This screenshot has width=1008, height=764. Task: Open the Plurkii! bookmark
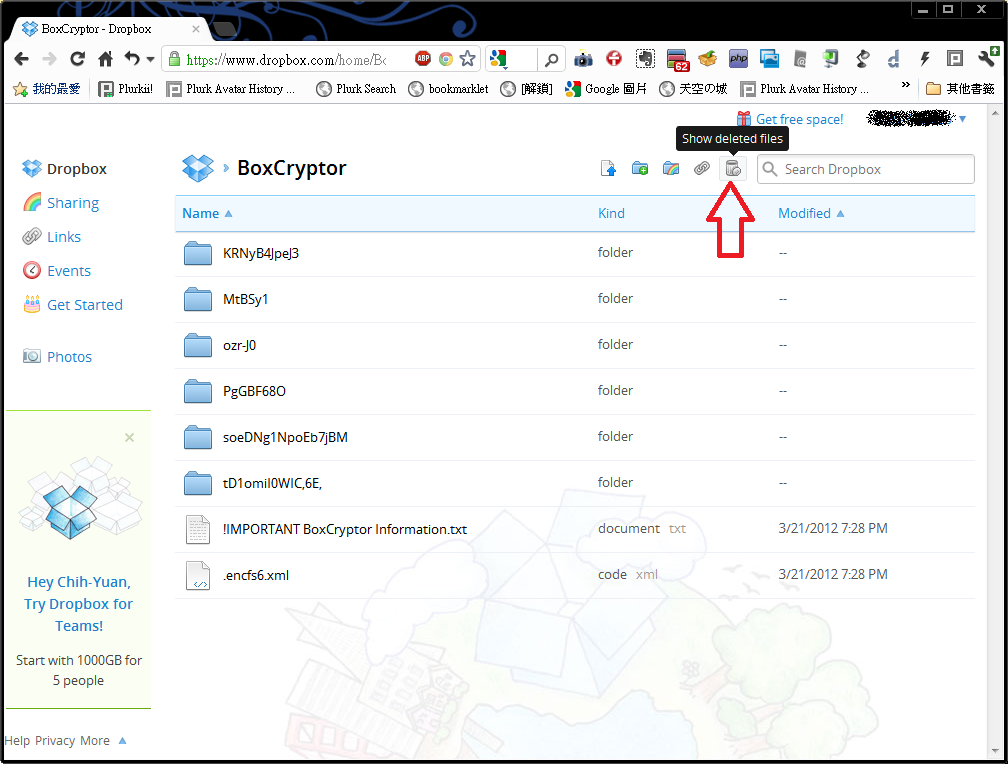[125, 89]
